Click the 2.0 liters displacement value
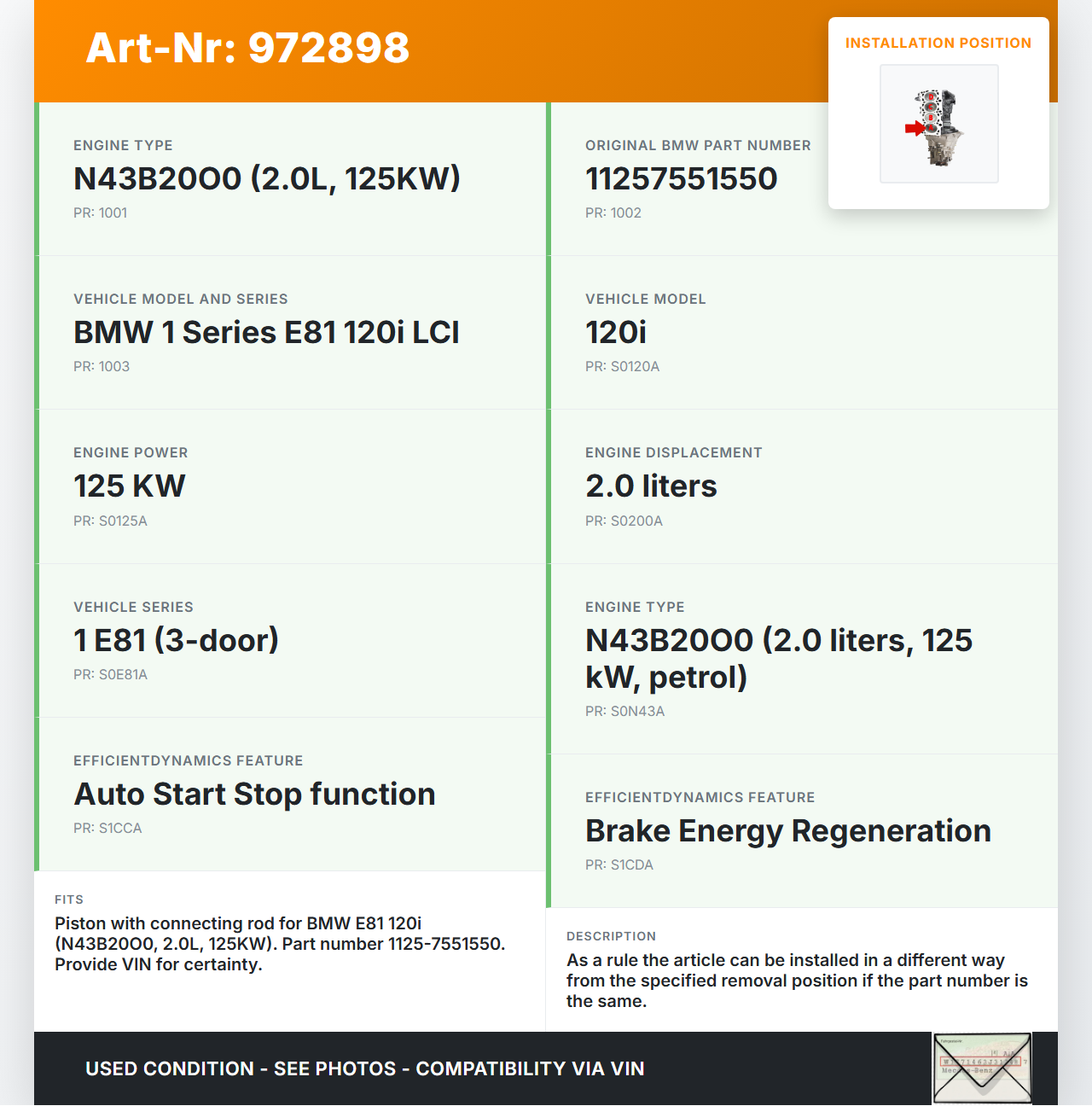 click(x=651, y=486)
